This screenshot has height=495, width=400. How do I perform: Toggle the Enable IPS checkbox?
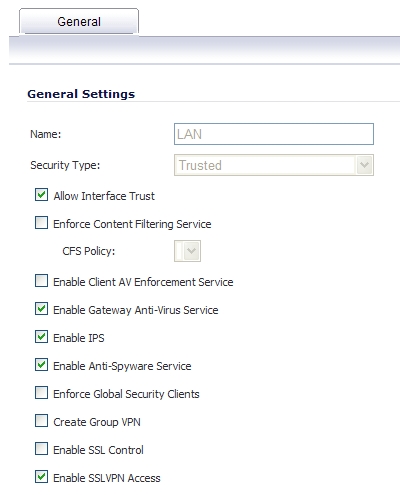(41, 337)
